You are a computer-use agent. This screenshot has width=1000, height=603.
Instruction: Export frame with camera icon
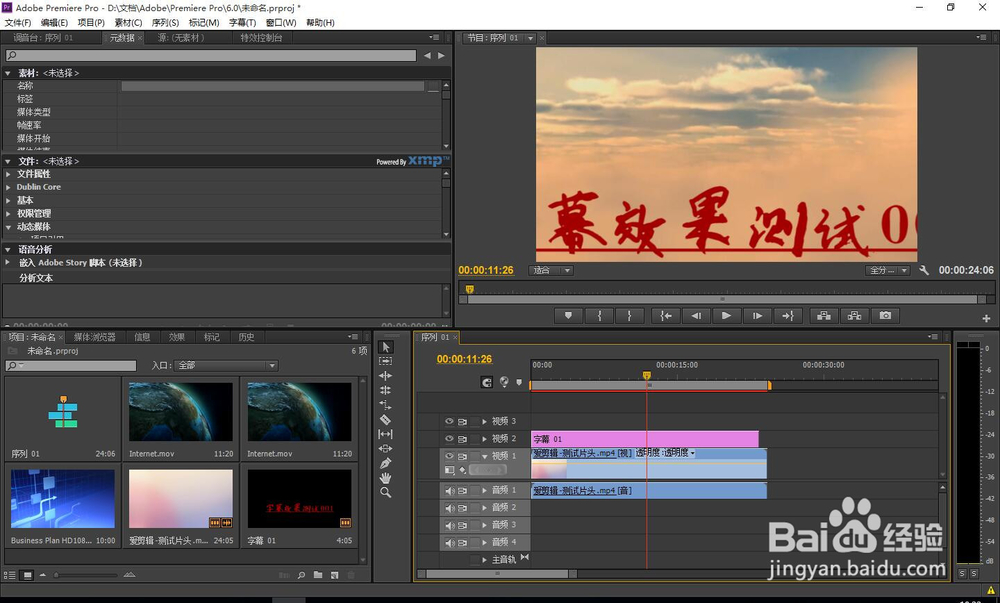(x=885, y=316)
